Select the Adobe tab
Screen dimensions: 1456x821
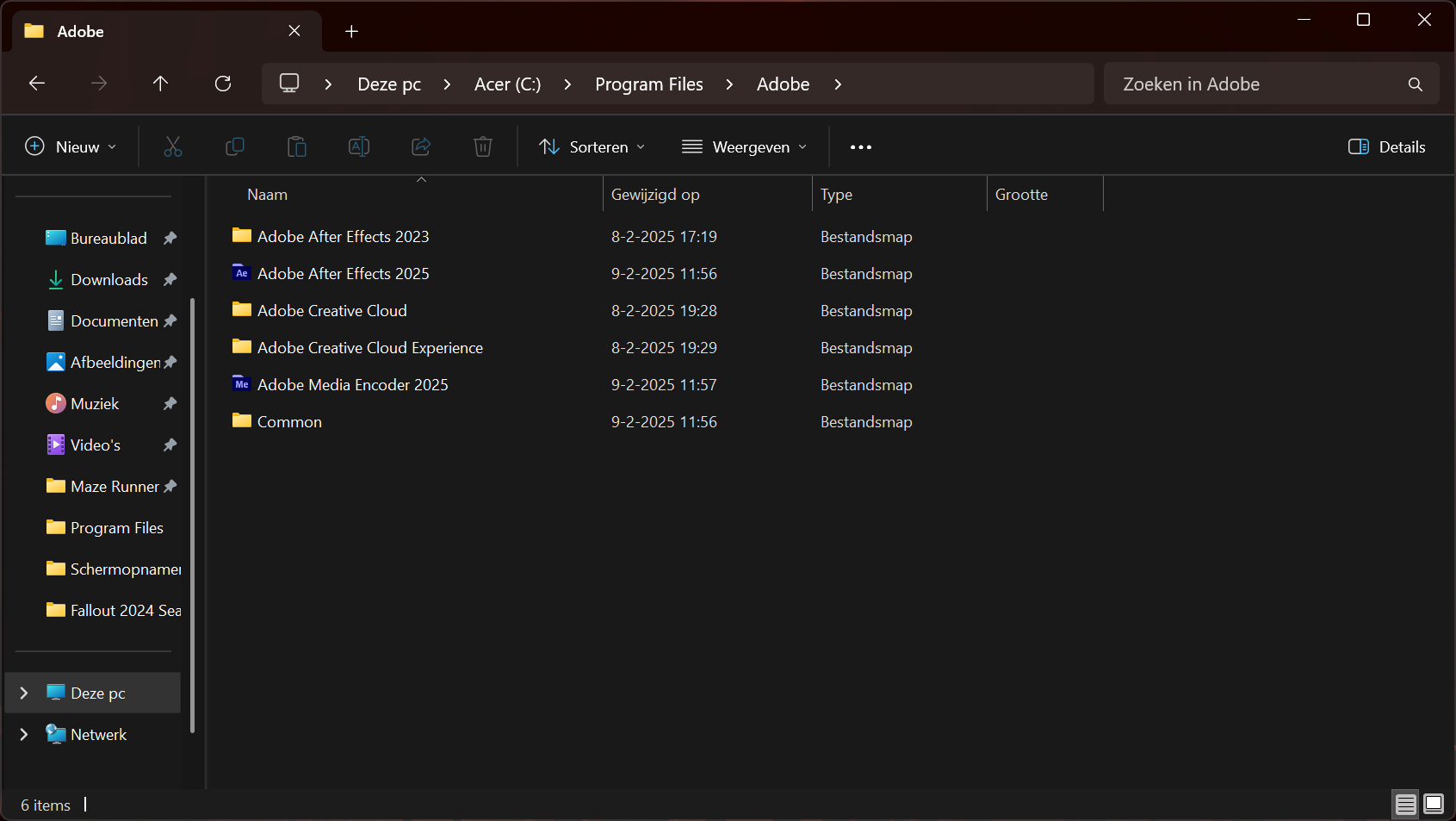point(167,31)
